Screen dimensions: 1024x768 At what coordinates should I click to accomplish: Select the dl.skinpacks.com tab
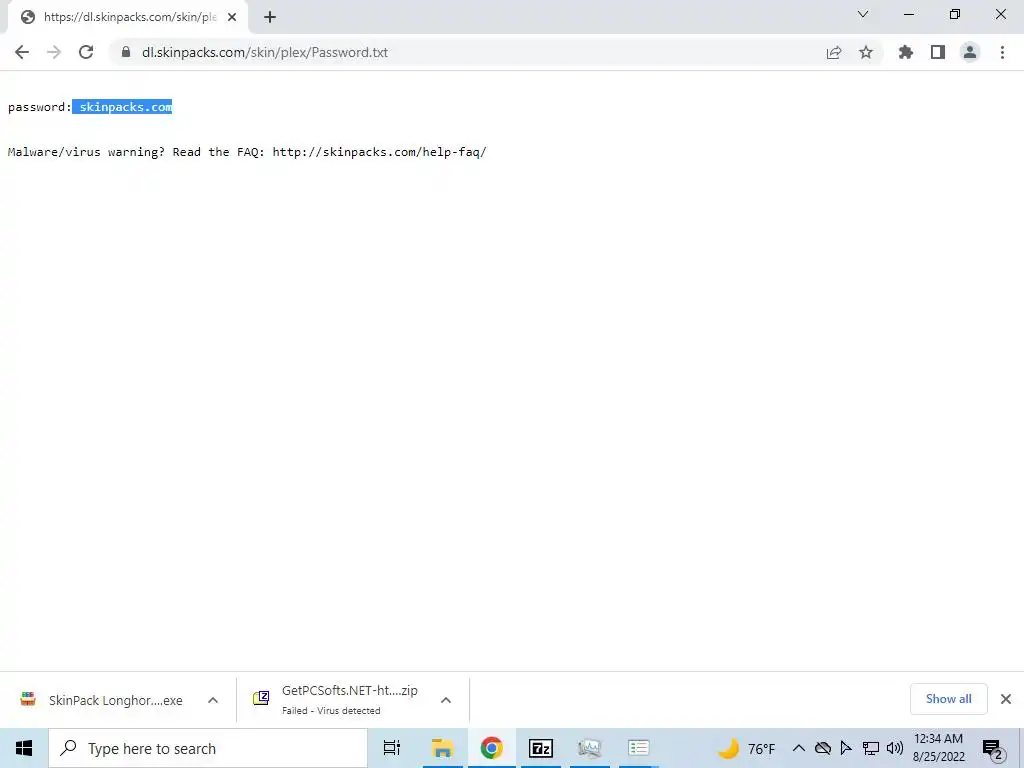point(129,17)
